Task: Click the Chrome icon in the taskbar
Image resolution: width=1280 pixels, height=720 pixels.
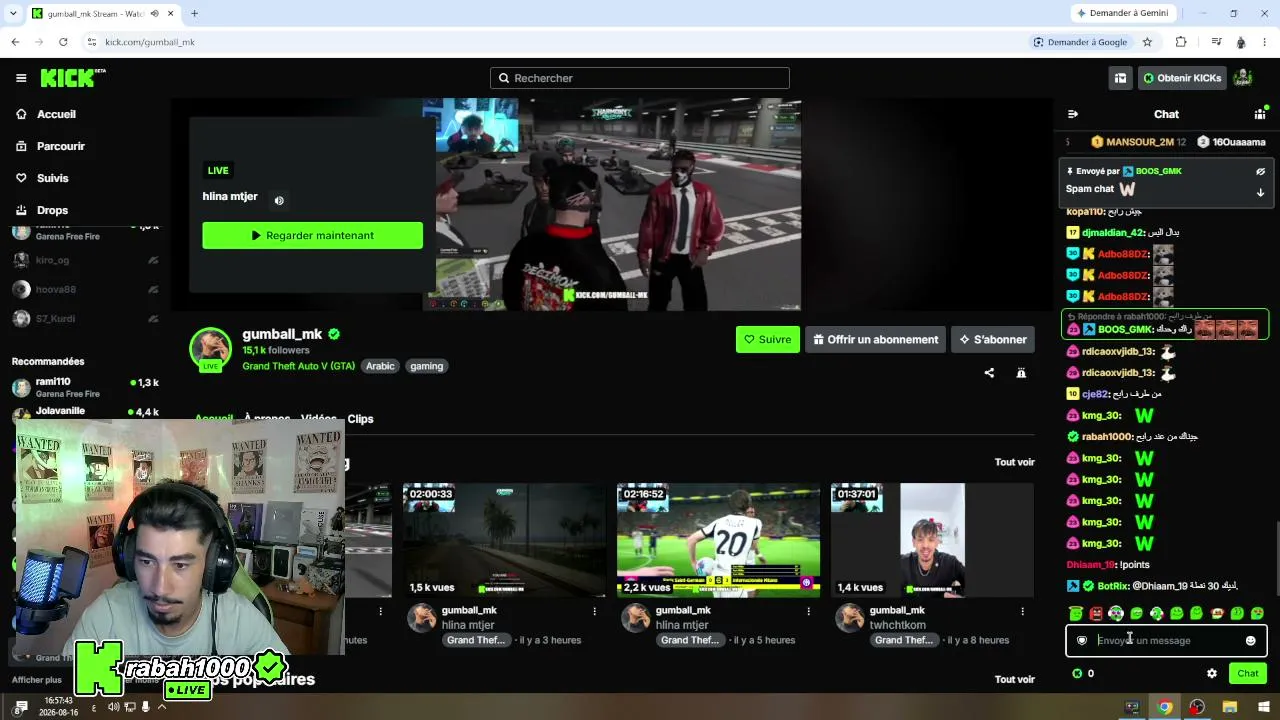Action: coord(1165,707)
